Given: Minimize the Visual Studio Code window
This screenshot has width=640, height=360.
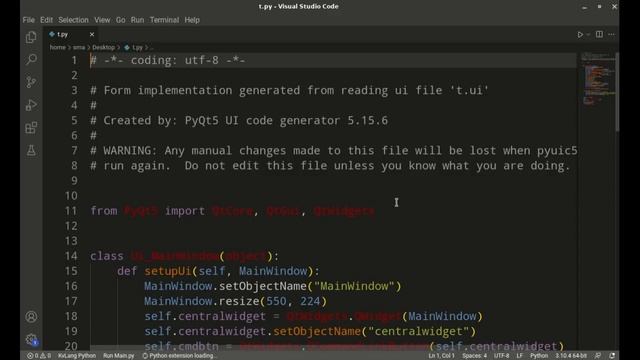Looking at the screenshot, I should coord(584,7).
